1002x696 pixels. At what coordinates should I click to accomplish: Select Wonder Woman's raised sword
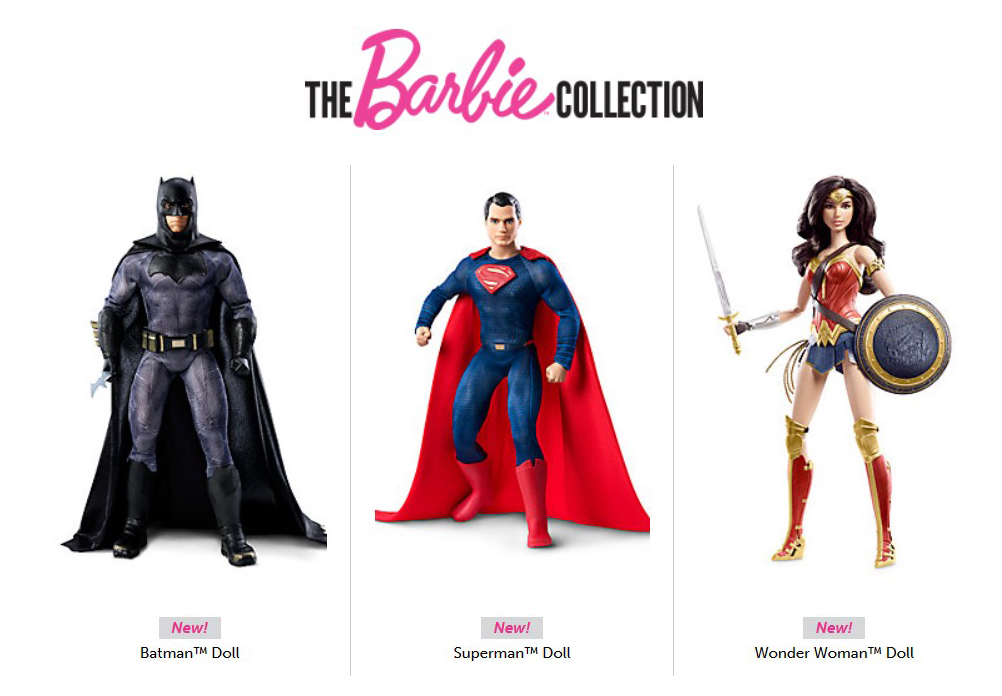click(x=720, y=280)
